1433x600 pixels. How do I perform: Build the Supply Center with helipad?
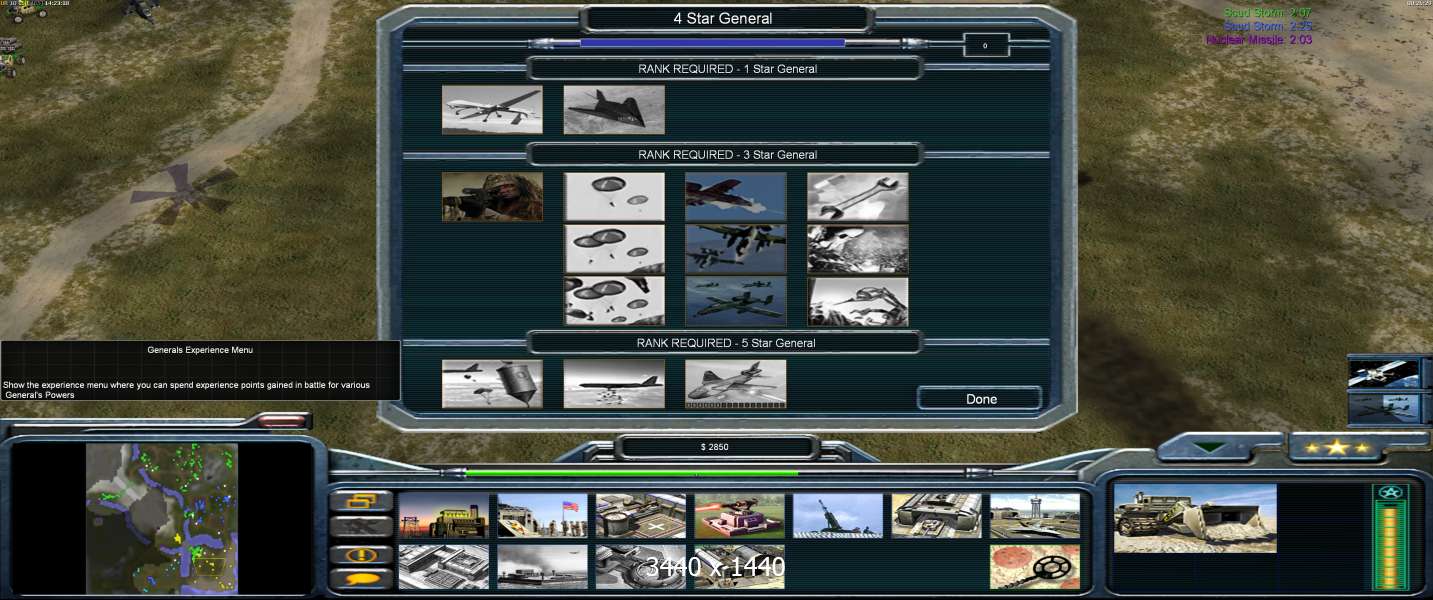coord(641,516)
